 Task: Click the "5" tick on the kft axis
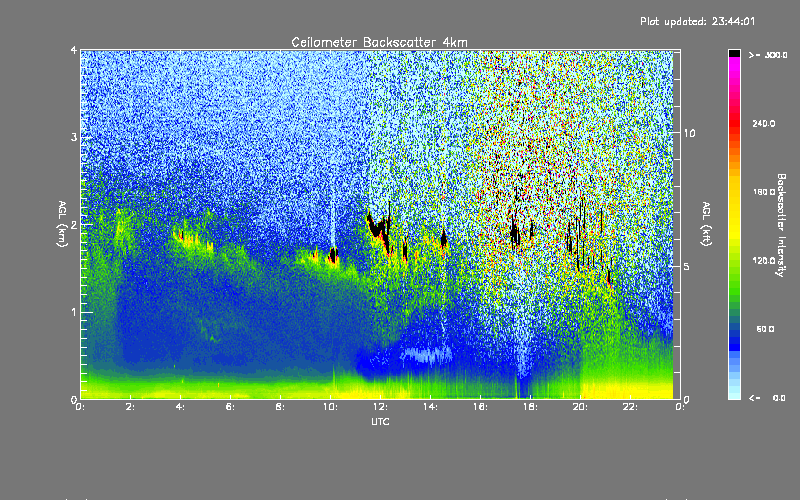(x=687, y=267)
